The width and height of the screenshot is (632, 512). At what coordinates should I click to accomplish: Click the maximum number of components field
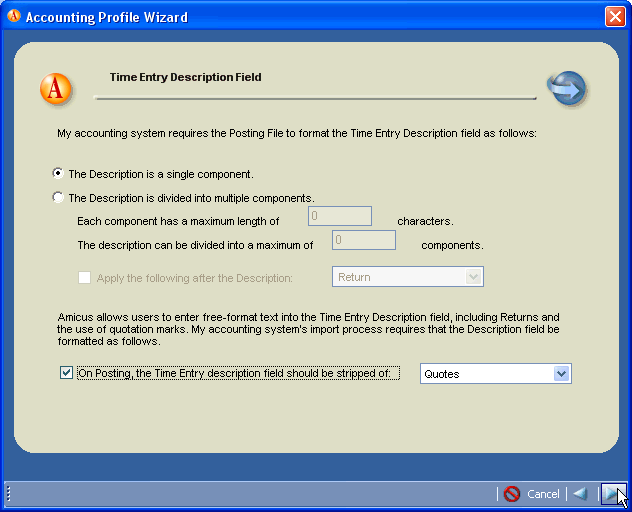[x=363, y=240]
